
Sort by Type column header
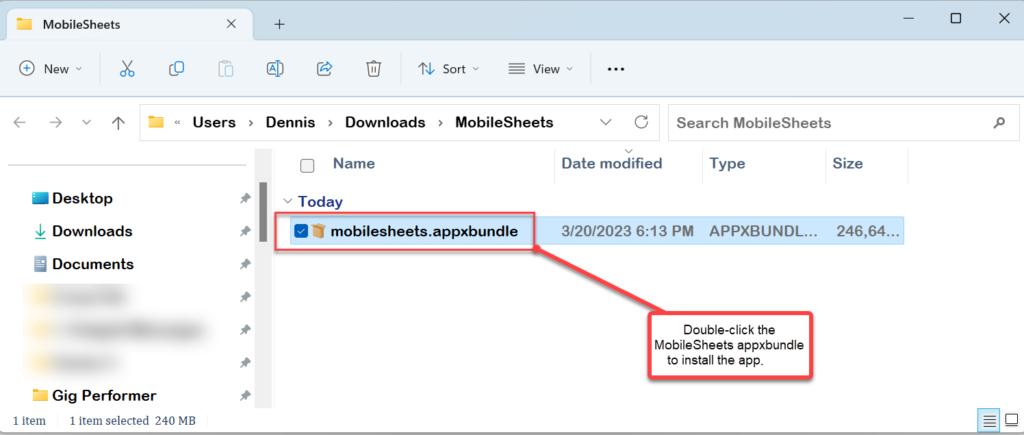[728, 163]
